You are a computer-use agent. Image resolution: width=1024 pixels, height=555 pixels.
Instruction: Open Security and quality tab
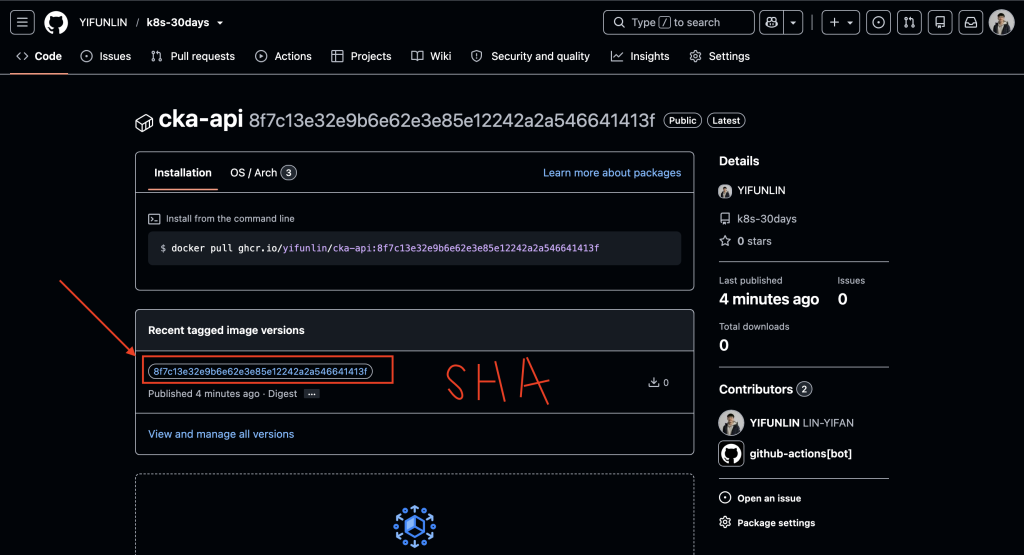(530, 56)
